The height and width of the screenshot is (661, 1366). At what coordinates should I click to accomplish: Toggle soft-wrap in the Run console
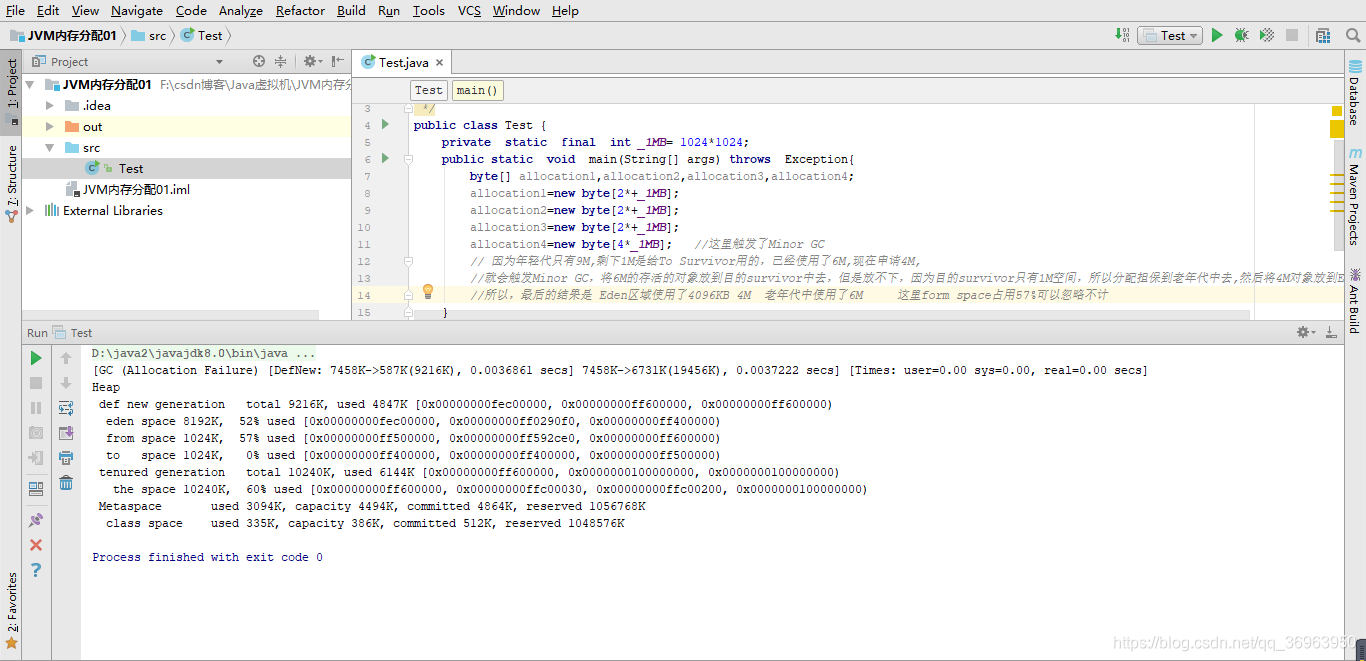66,408
